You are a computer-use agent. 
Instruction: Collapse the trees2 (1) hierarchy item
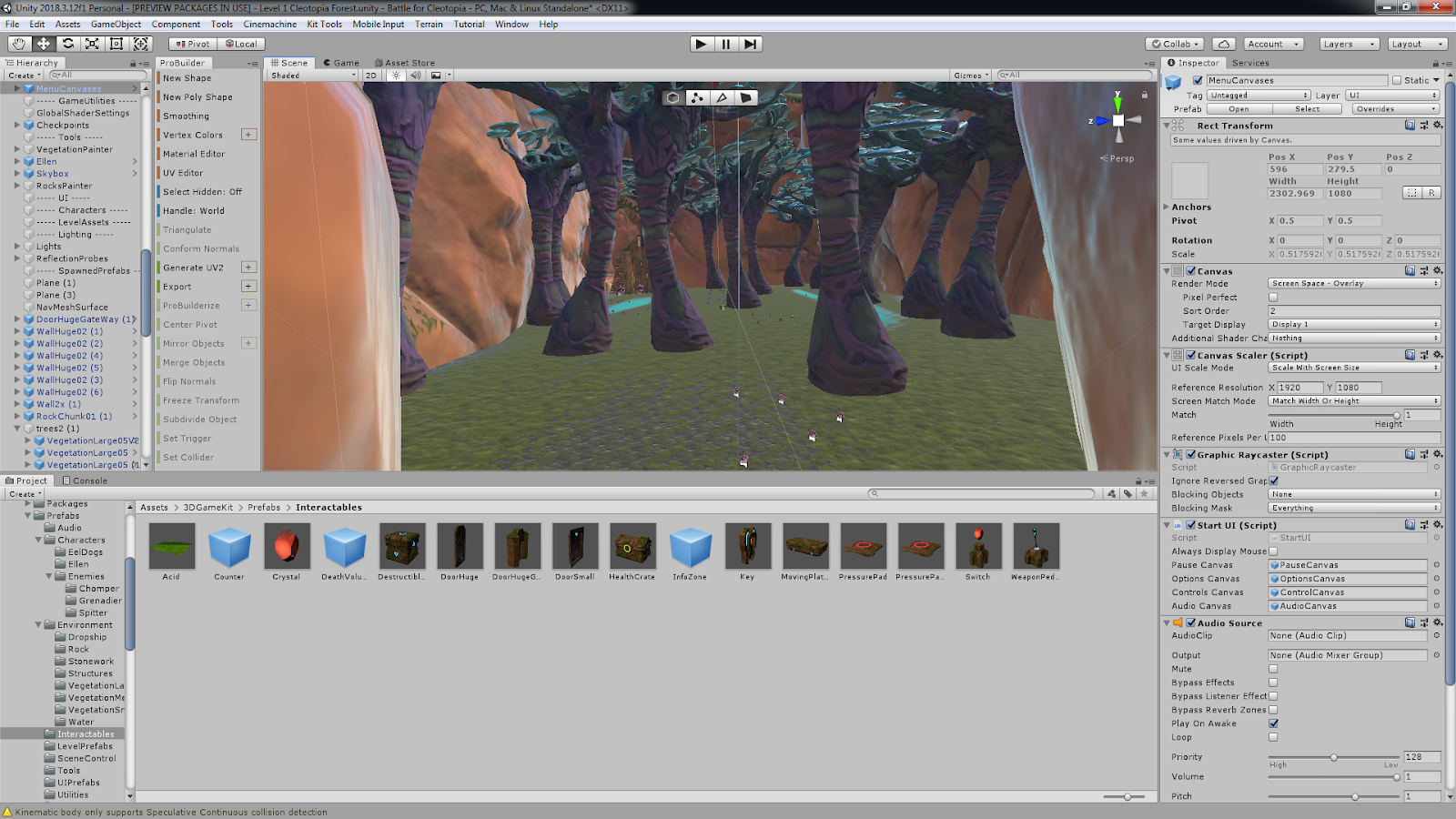[x=17, y=429]
